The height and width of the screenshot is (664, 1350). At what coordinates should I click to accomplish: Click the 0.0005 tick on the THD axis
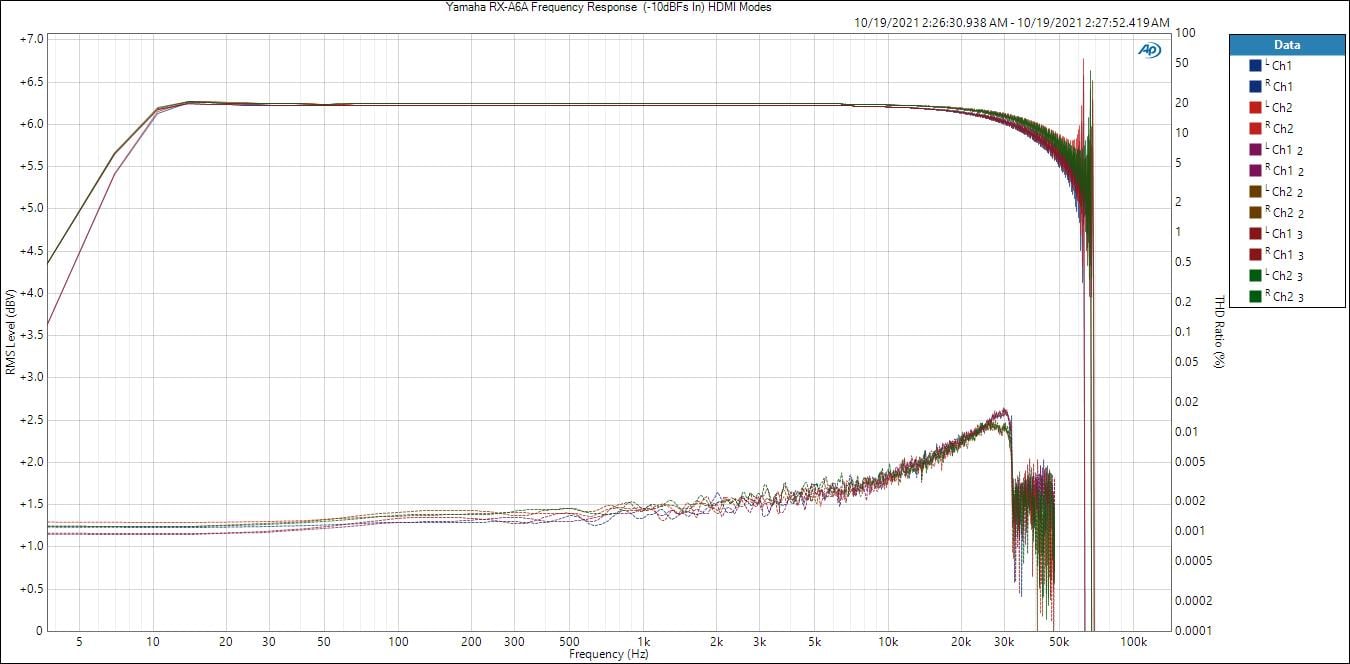coord(1193,561)
